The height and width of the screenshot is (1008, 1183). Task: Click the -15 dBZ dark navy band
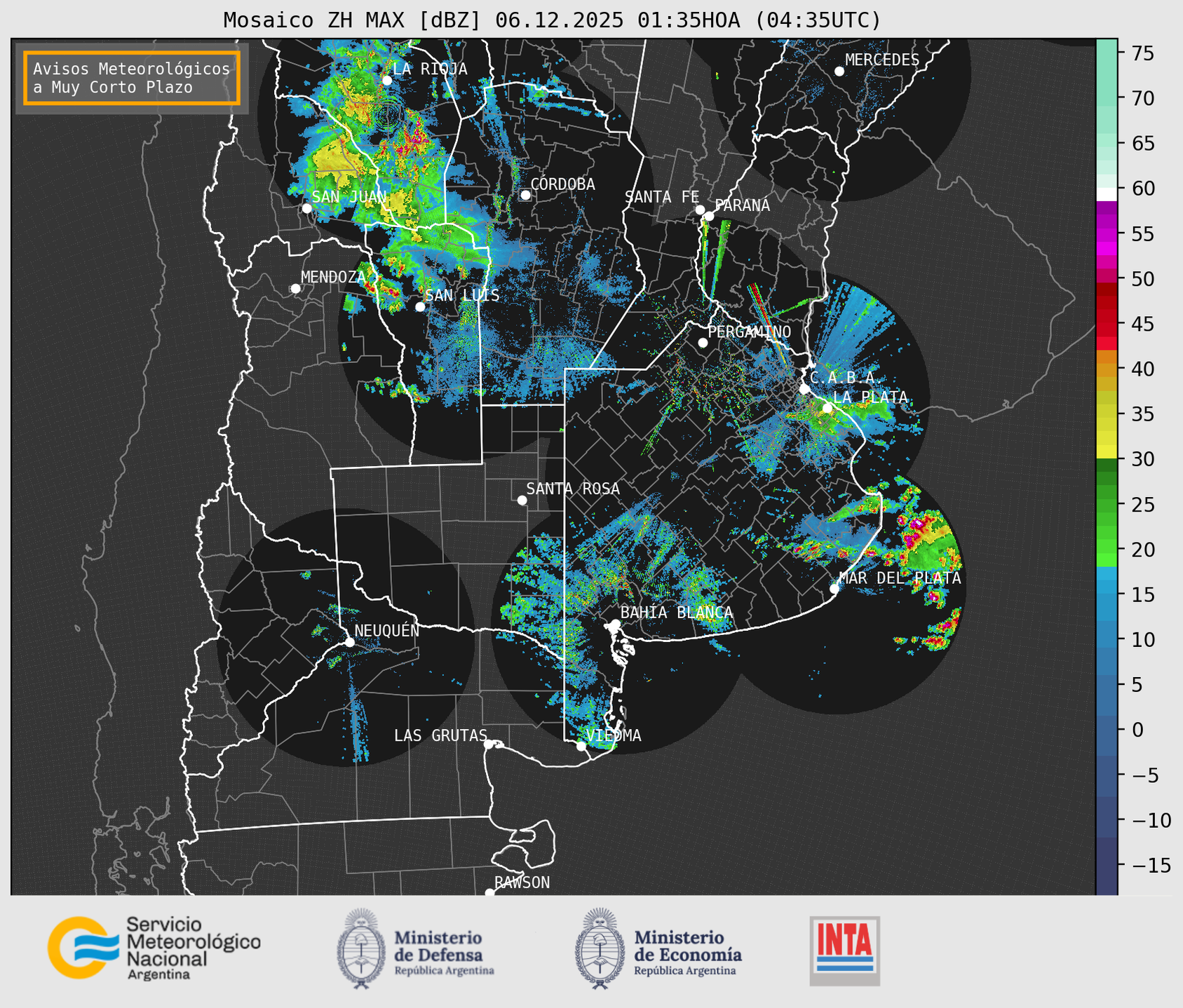pos(1107,865)
